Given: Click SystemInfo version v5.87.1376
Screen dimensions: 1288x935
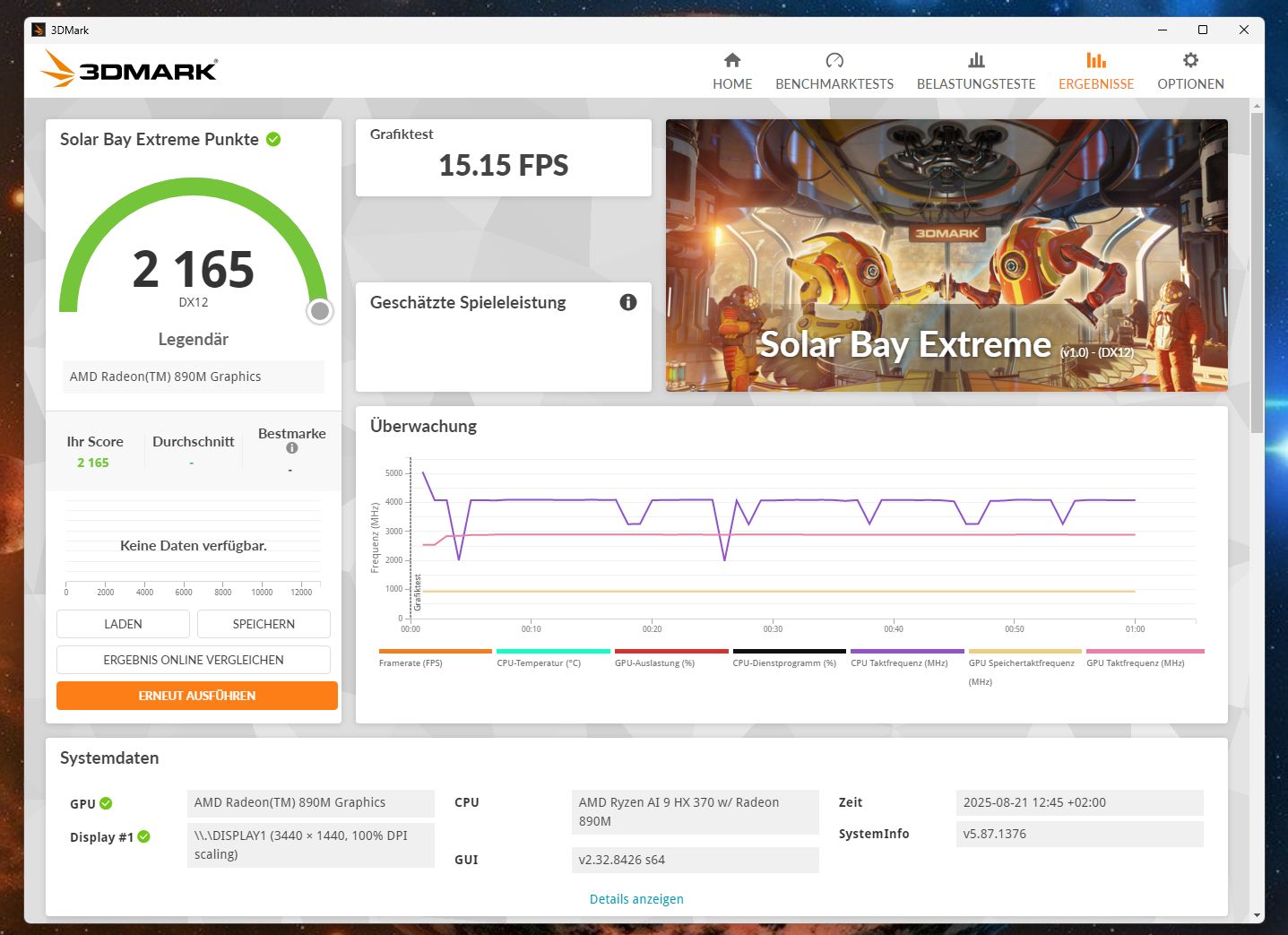Looking at the screenshot, I should click(x=1080, y=834).
